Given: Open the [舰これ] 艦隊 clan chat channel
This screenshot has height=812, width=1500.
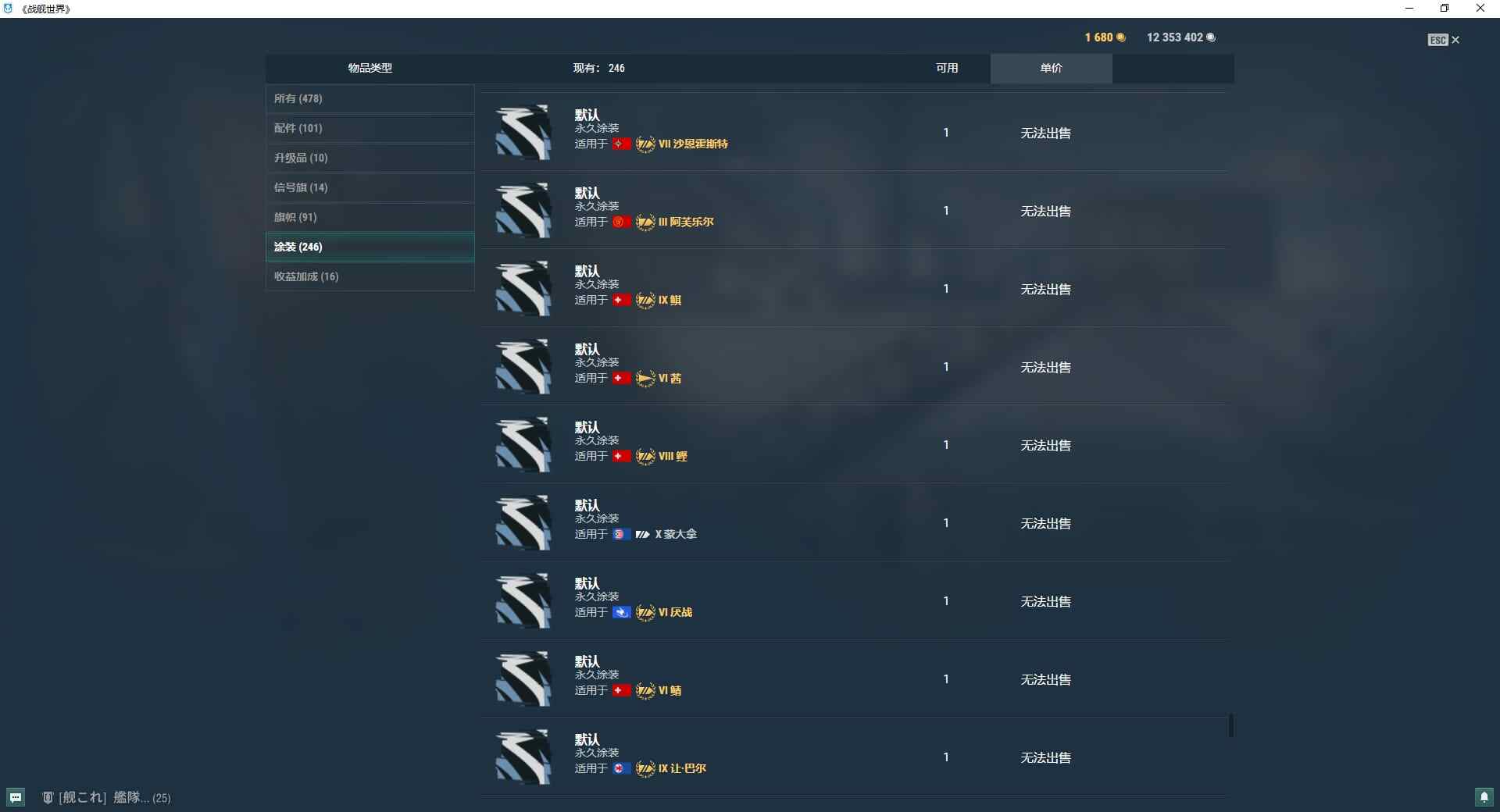Looking at the screenshot, I should 106,797.
